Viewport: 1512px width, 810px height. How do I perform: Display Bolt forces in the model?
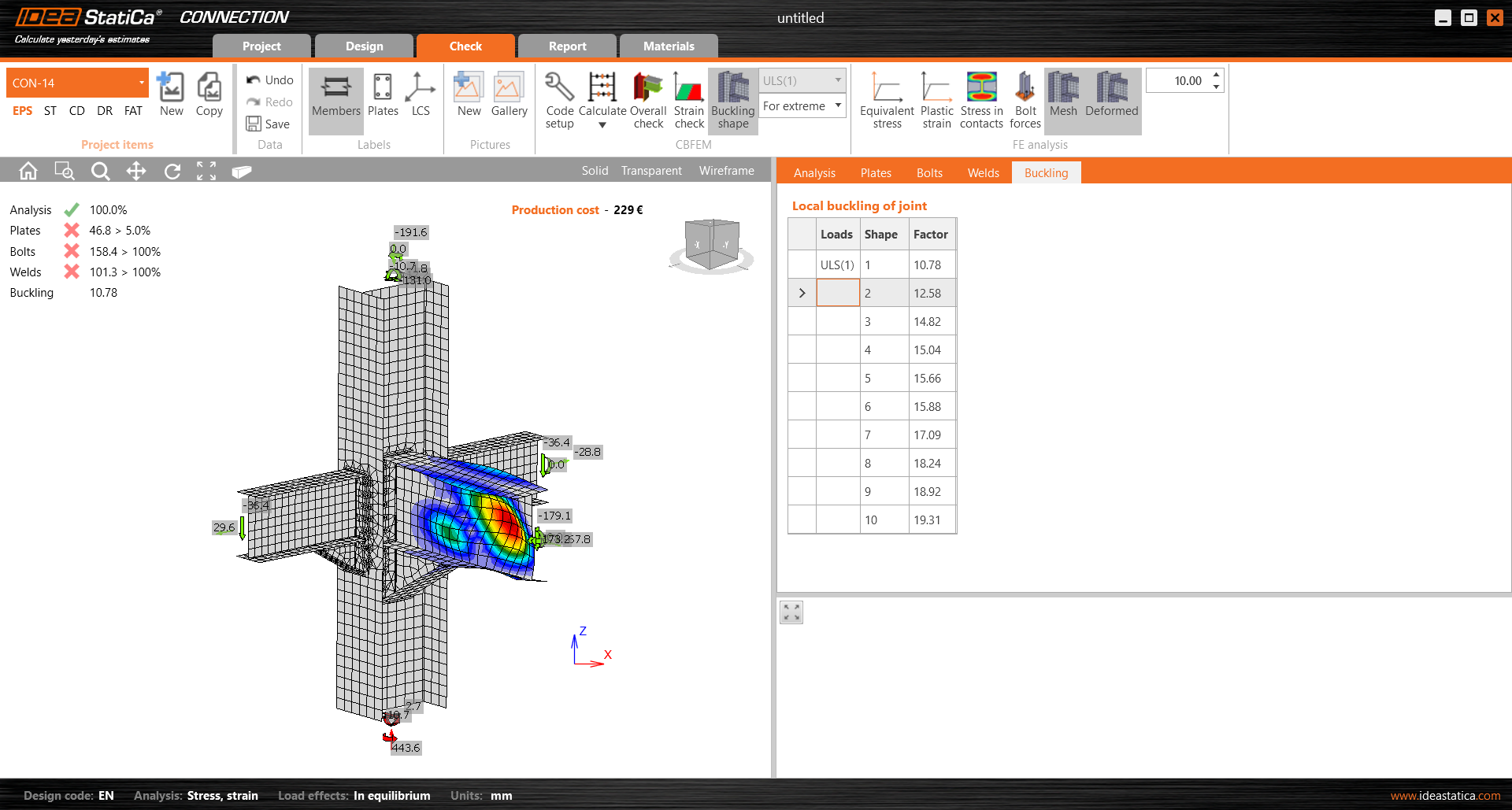(1025, 88)
